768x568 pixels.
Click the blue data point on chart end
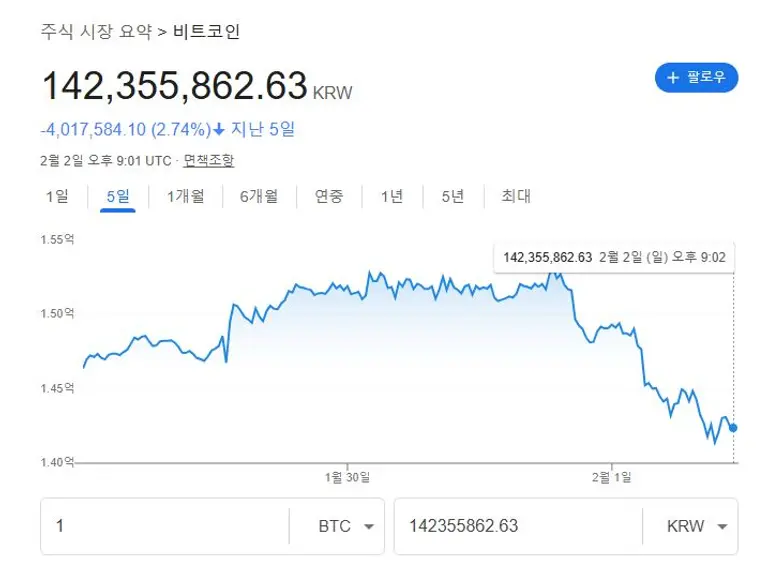733,427
